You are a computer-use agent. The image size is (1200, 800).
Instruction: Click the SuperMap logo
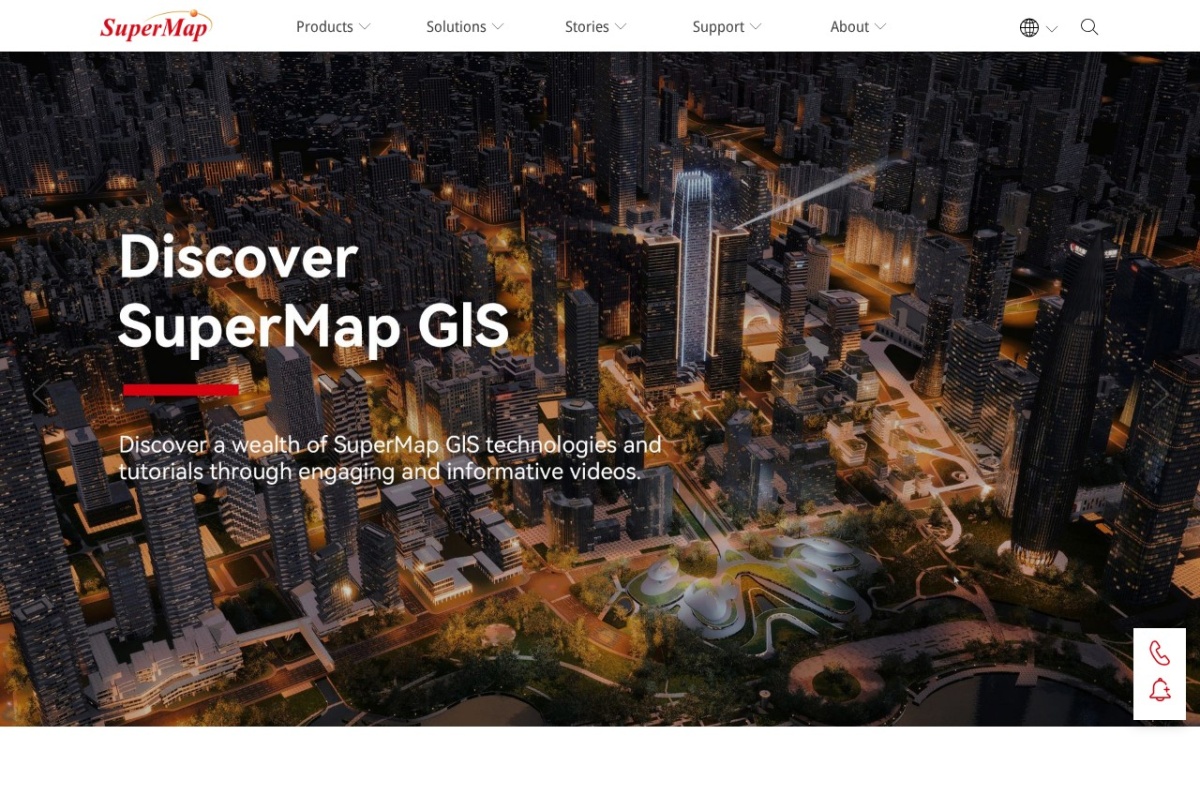coord(156,27)
